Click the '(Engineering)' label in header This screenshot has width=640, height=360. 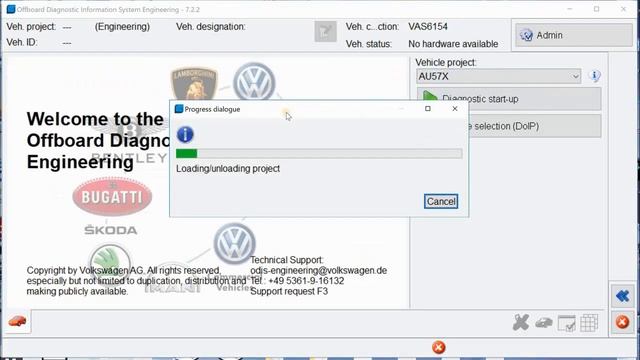tap(122, 27)
